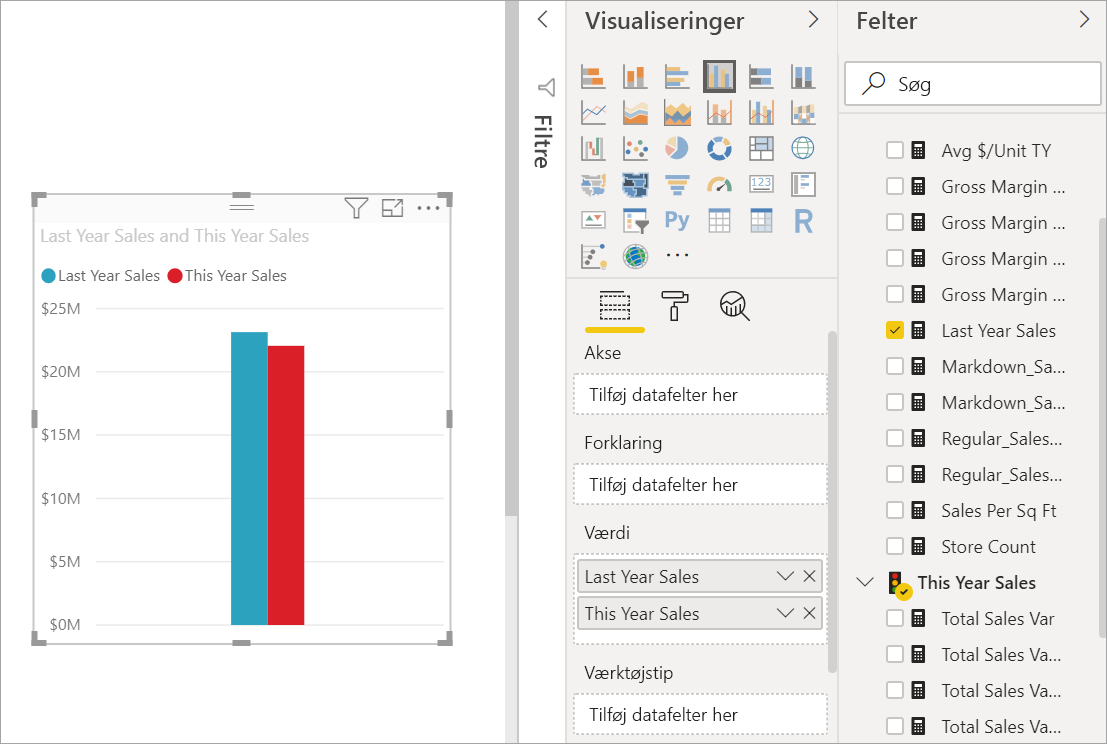Choose the donut chart visualization

pyautogui.click(x=719, y=148)
